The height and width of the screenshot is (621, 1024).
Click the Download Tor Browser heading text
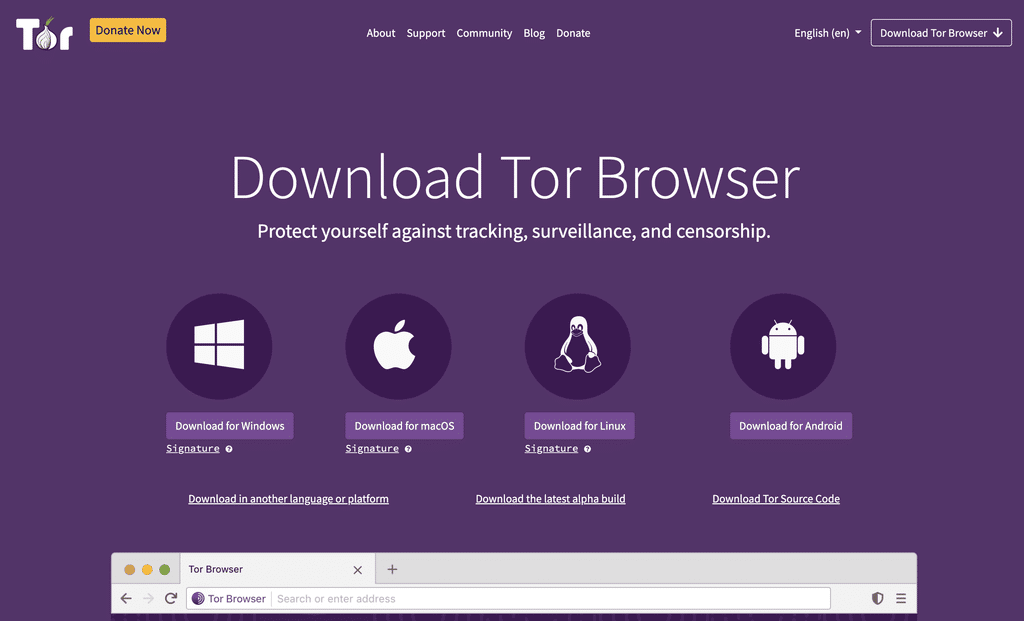[x=515, y=178]
